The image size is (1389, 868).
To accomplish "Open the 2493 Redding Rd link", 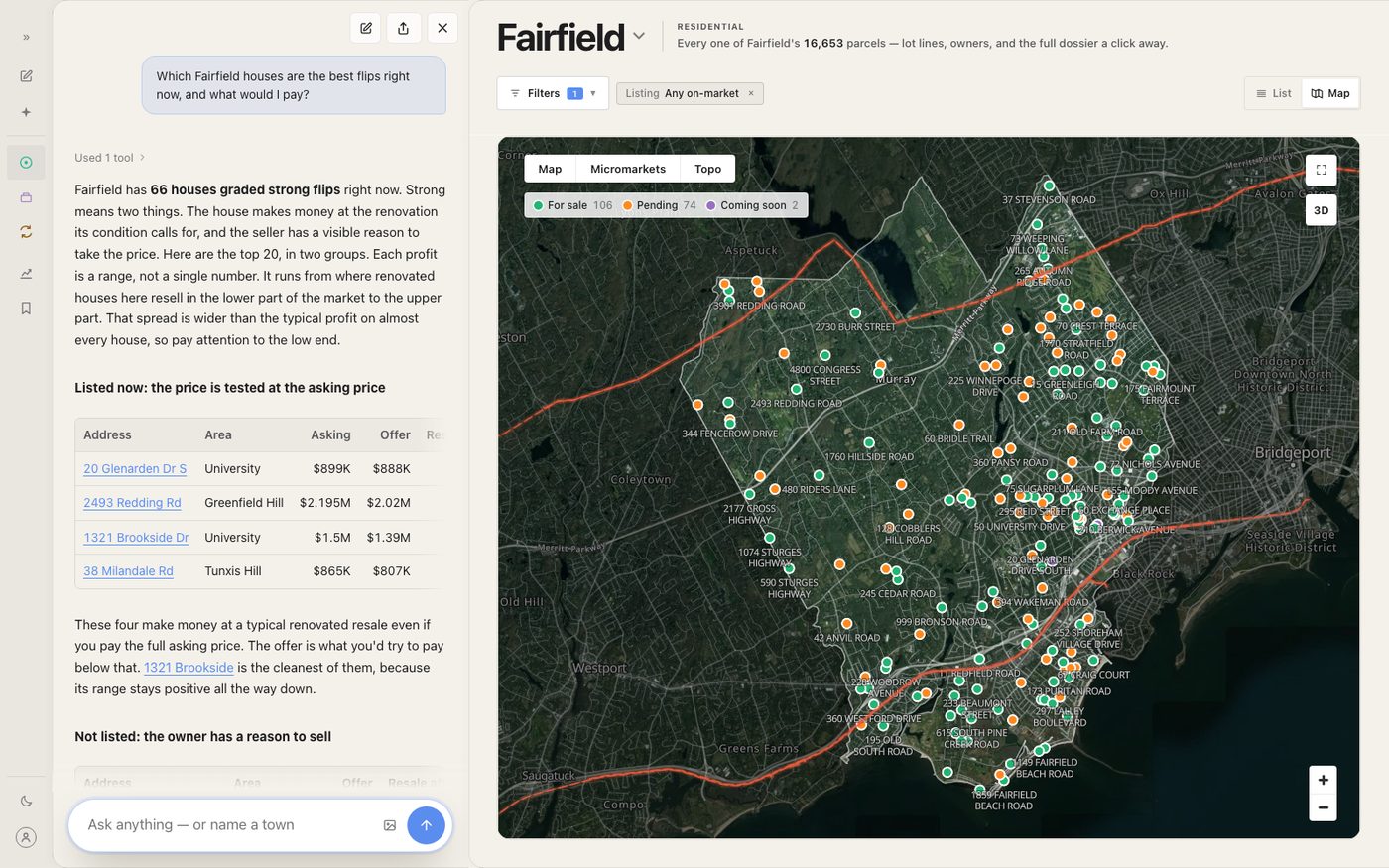I will coord(132,503).
